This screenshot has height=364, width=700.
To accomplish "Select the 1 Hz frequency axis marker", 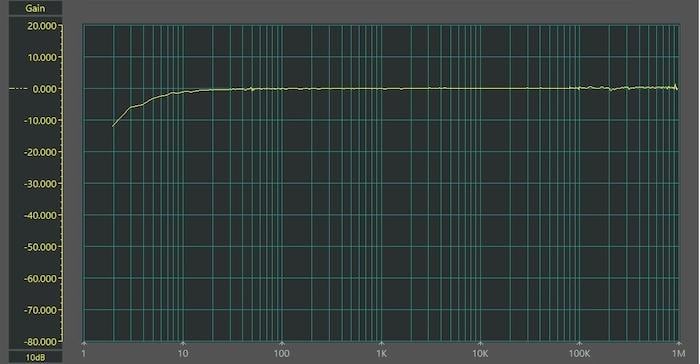I will [83, 354].
